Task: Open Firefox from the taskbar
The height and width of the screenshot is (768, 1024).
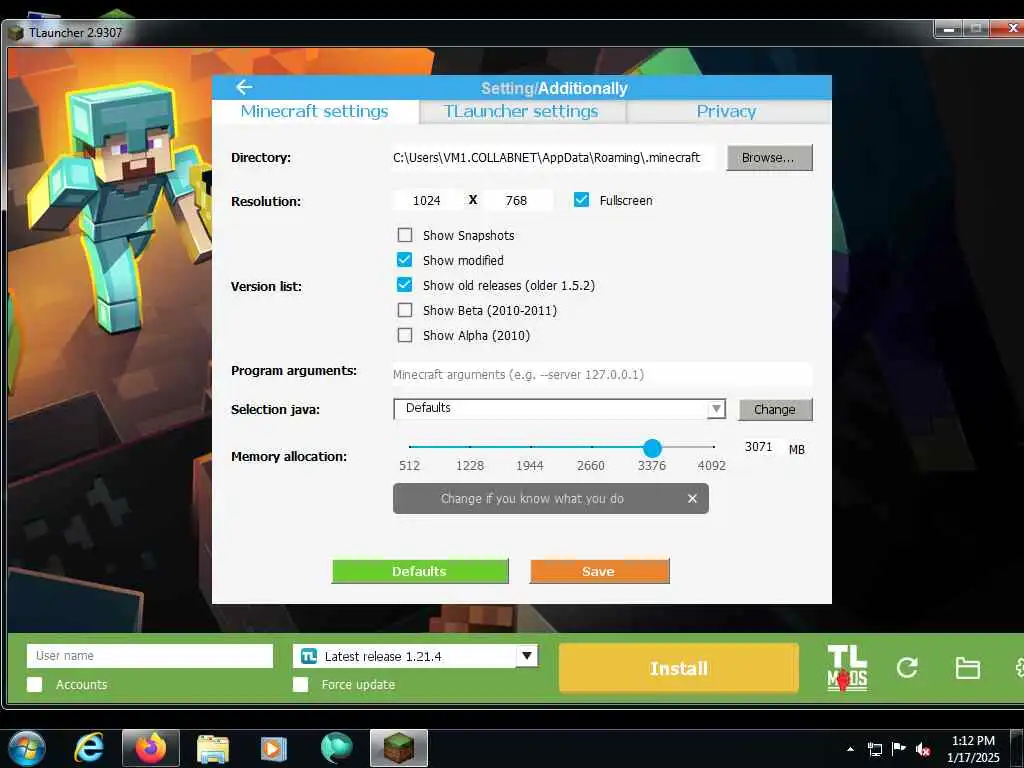Action: tap(151, 748)
